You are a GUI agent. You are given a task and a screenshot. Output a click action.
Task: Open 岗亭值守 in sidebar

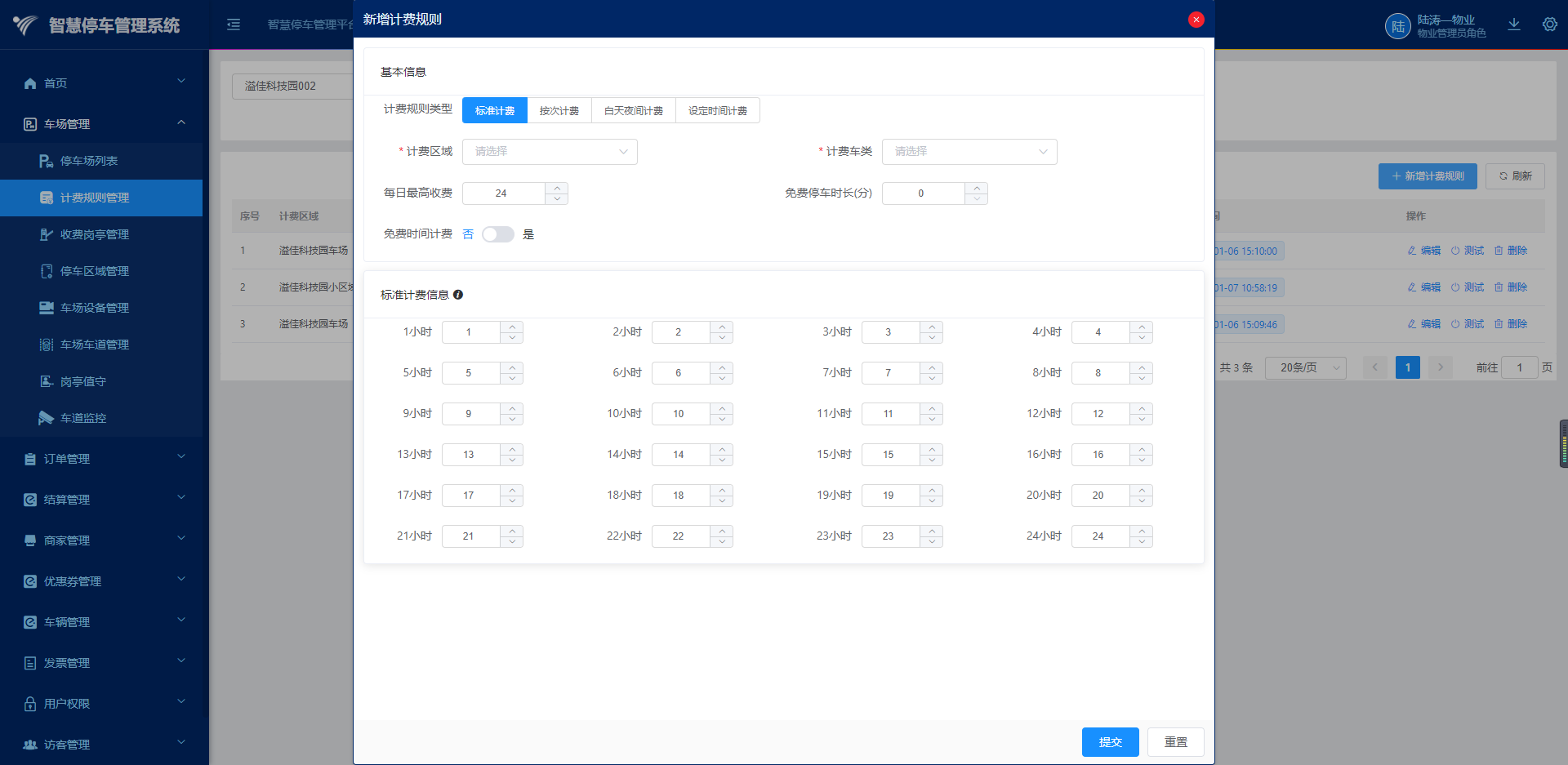click(x=101, y=381)
